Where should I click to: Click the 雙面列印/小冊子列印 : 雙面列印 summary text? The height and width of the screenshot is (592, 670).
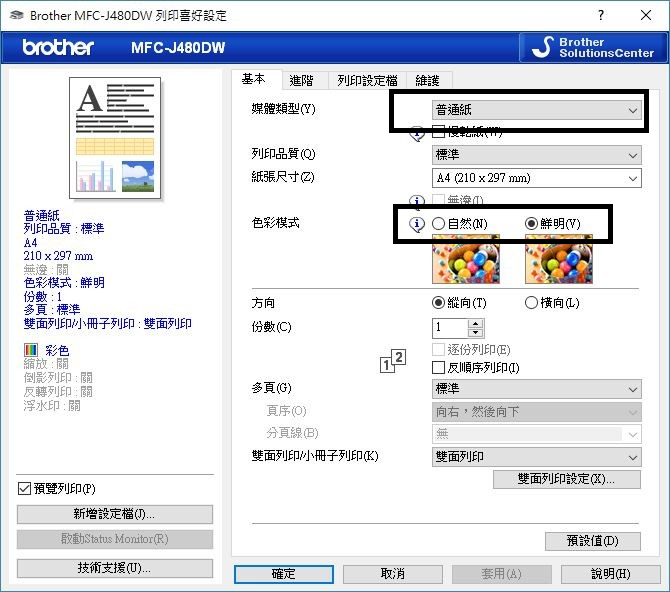(x=108, y=324)
